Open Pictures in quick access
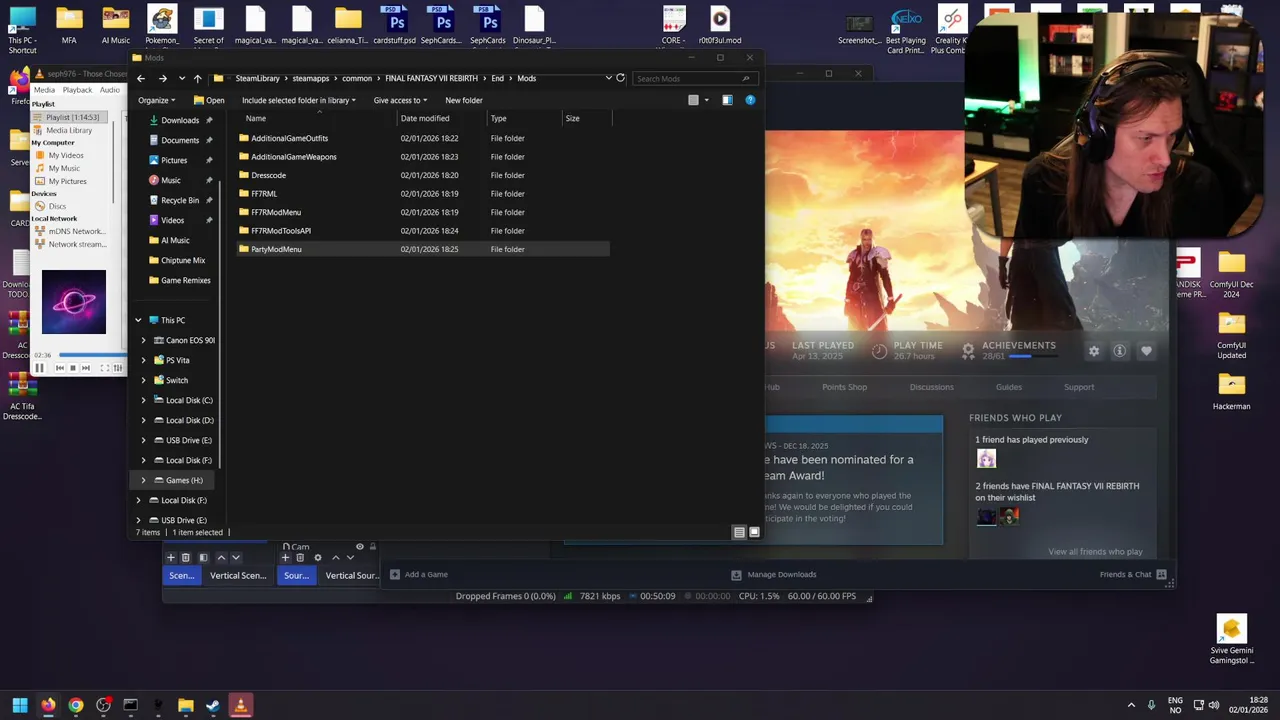Image resolution: width=1280 pixels, height=720 pixels. (x=174, y=160)
